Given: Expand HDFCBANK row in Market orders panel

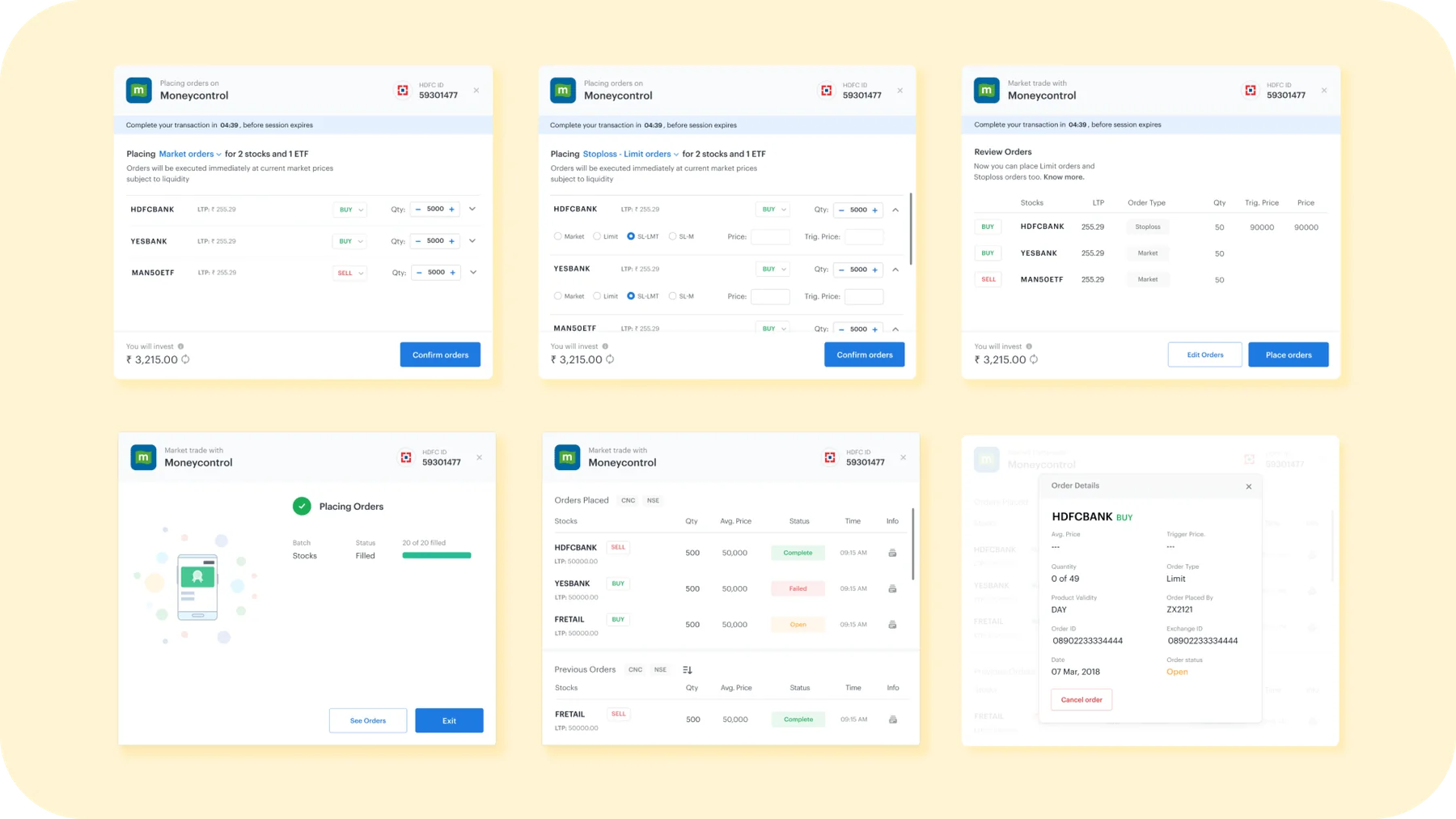Looking at the screenshot, I should (x=472, y=210).
